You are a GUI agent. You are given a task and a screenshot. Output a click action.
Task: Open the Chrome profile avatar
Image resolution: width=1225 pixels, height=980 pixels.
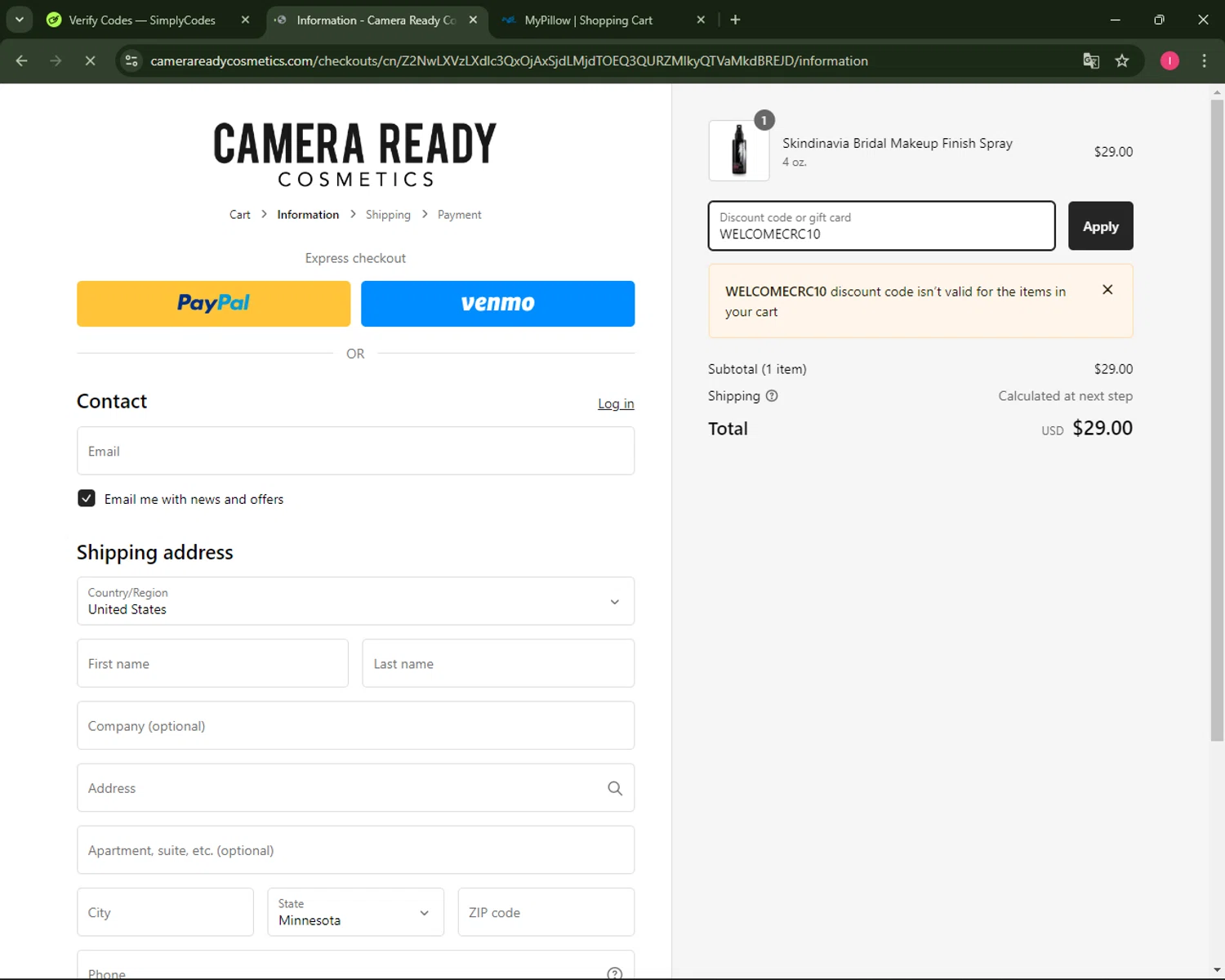1169,60
